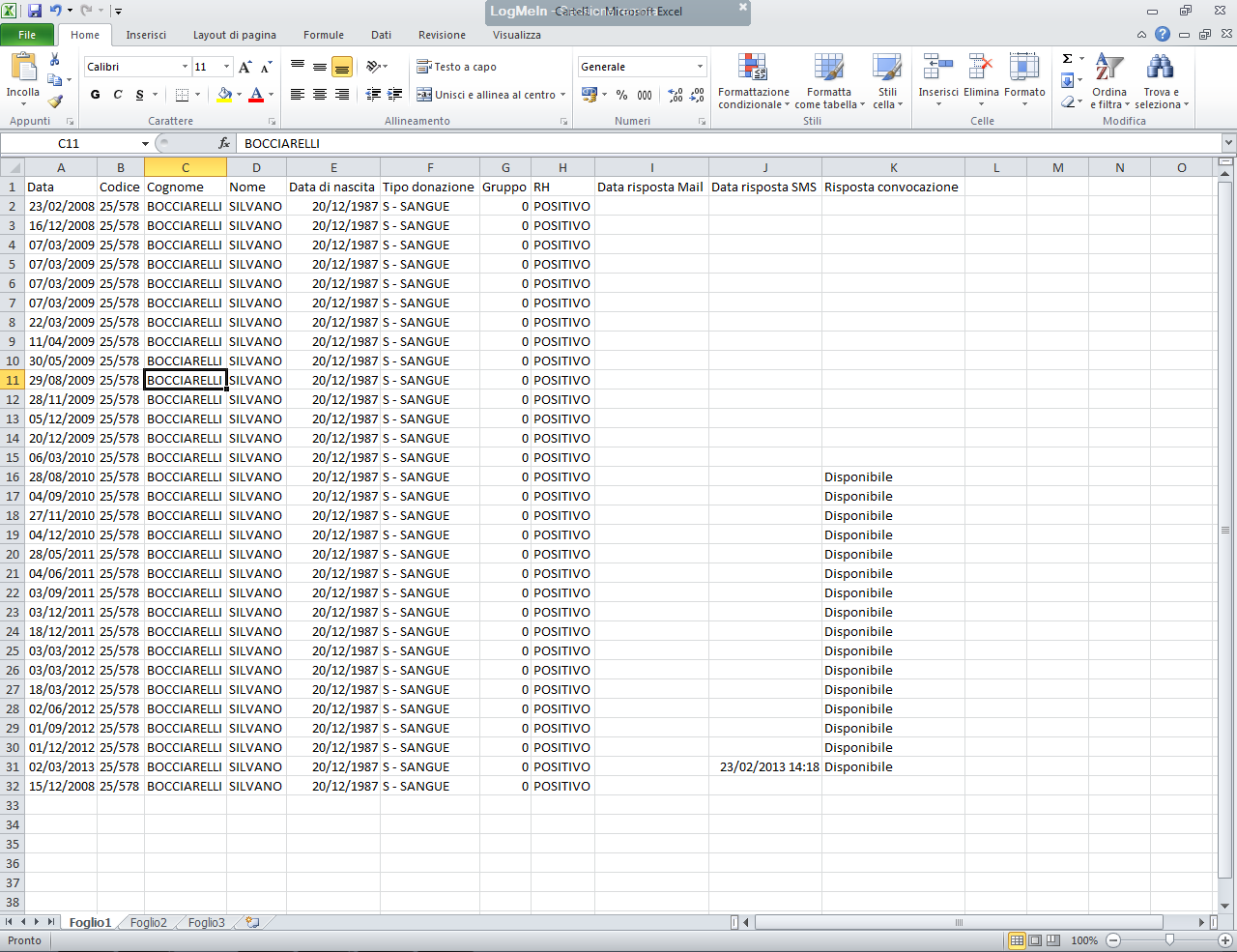Image resolution: width=1237 pixels, height=952 pixels.
Task: Increase the indent level
Action: pos(395,95)
